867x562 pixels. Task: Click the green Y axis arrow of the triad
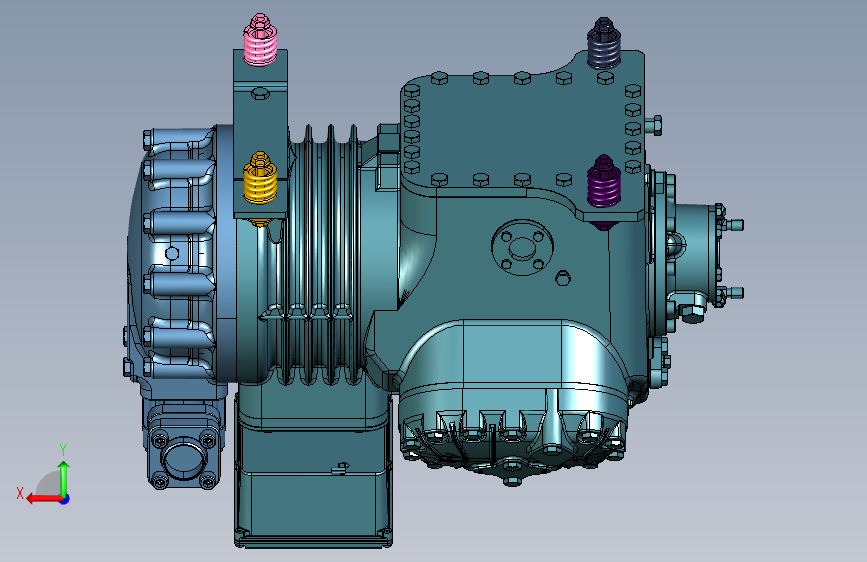pos(64,478)
